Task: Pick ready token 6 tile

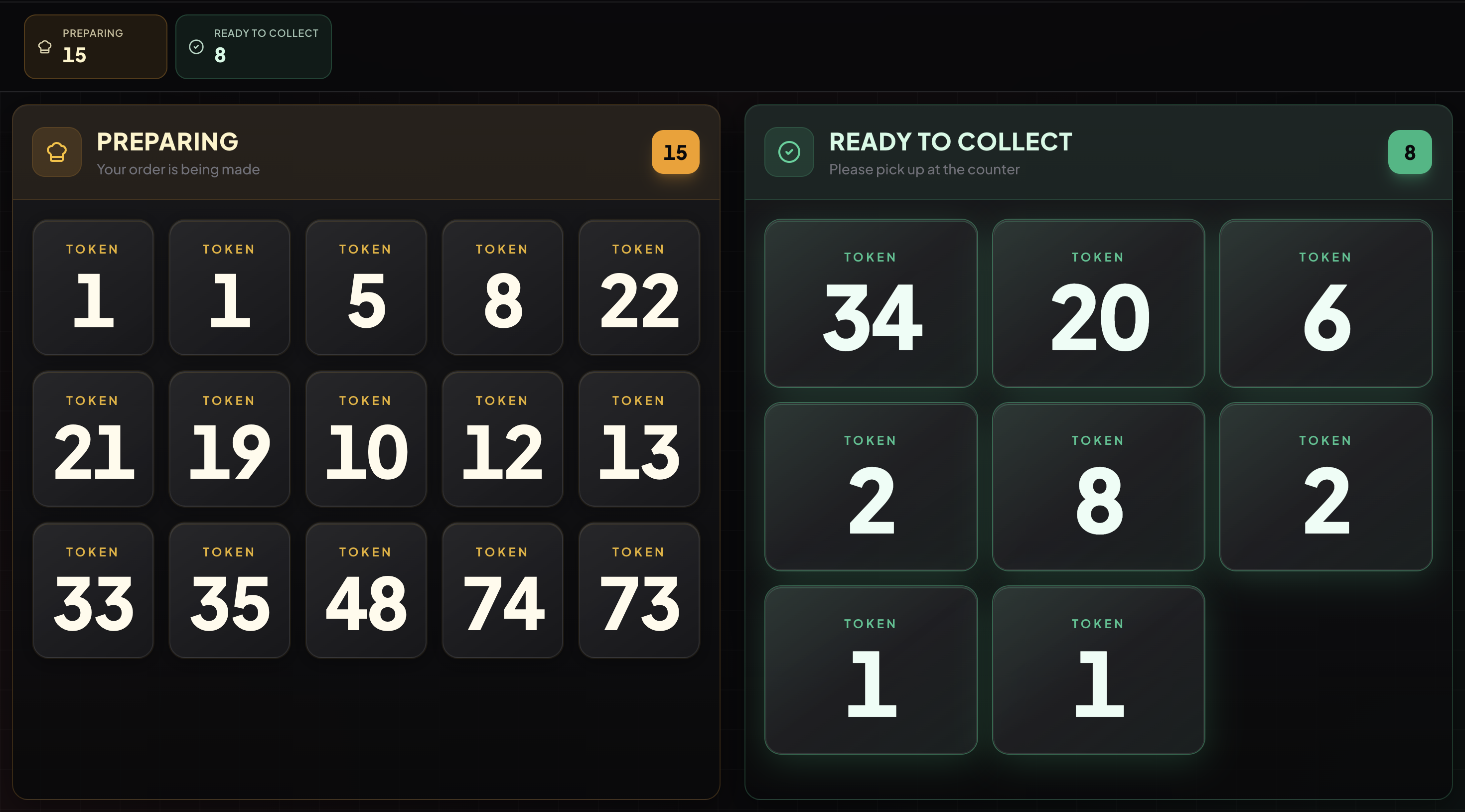Action: pos(1325,304)
